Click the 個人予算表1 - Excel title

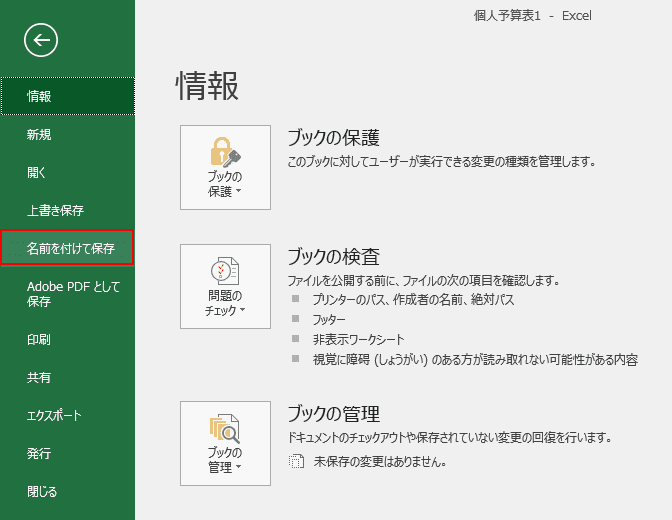[x=533, y=16]
